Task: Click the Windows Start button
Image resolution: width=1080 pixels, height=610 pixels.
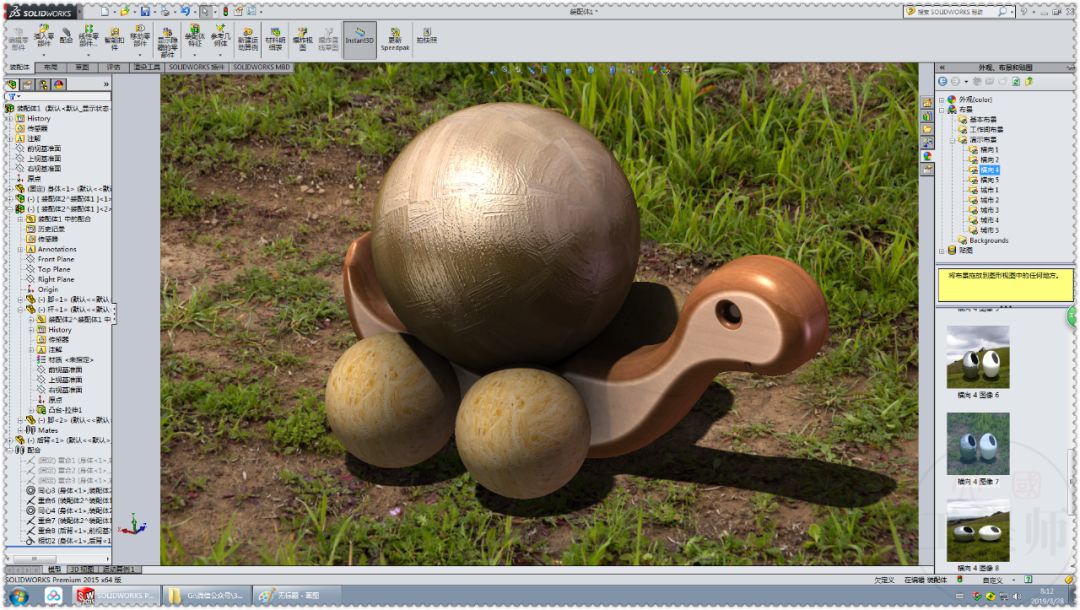Action: point(18,596)
